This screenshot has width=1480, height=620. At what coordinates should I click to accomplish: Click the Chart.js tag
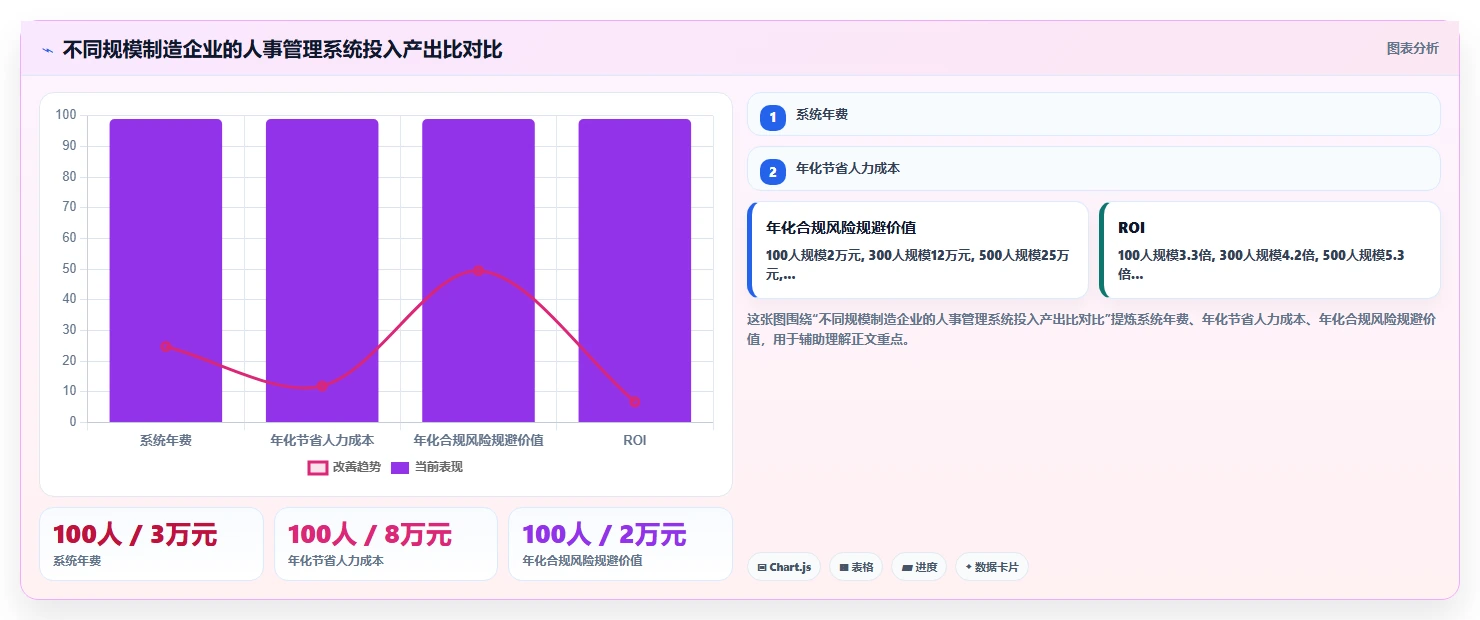tap(784, 567)
